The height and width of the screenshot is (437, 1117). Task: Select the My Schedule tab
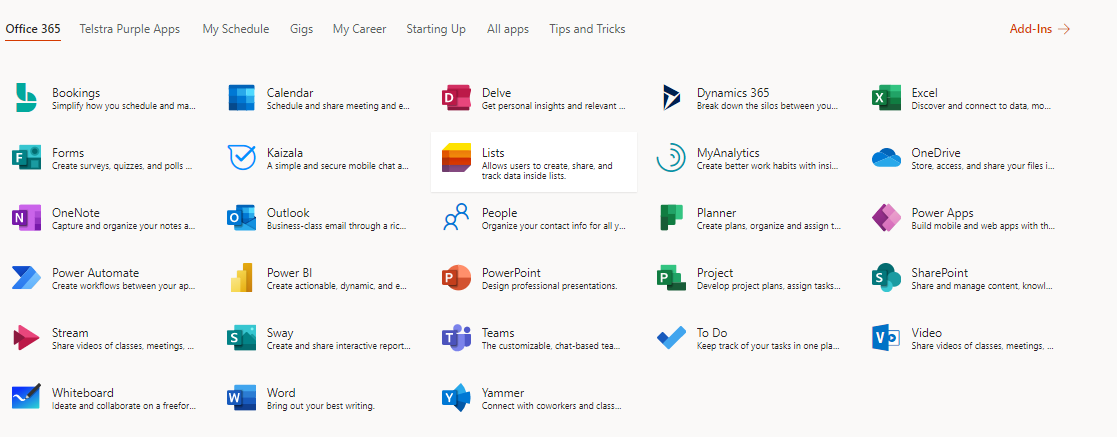(236, 29)
